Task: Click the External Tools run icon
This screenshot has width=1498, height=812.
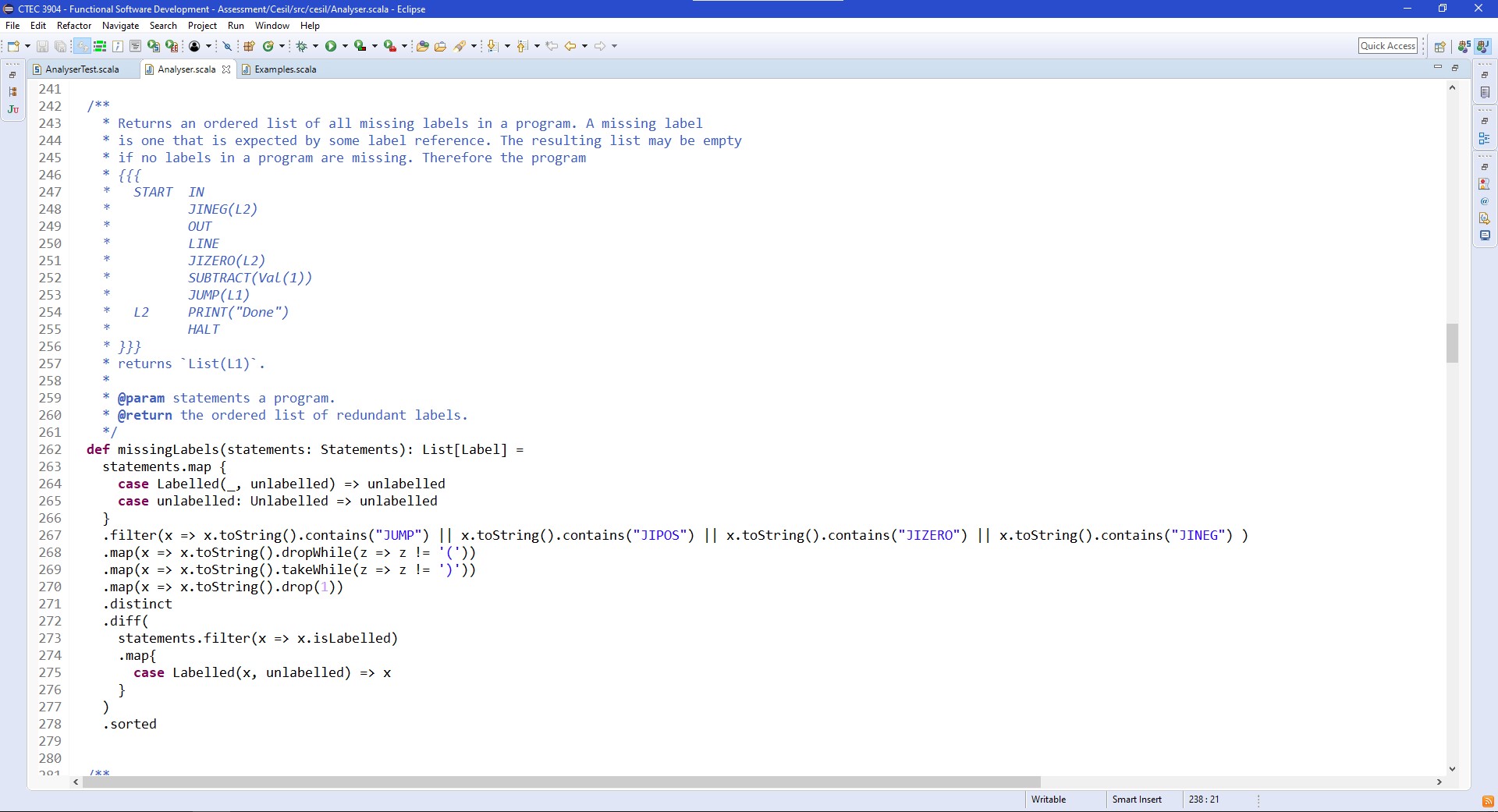Action: tap(389, 46)
